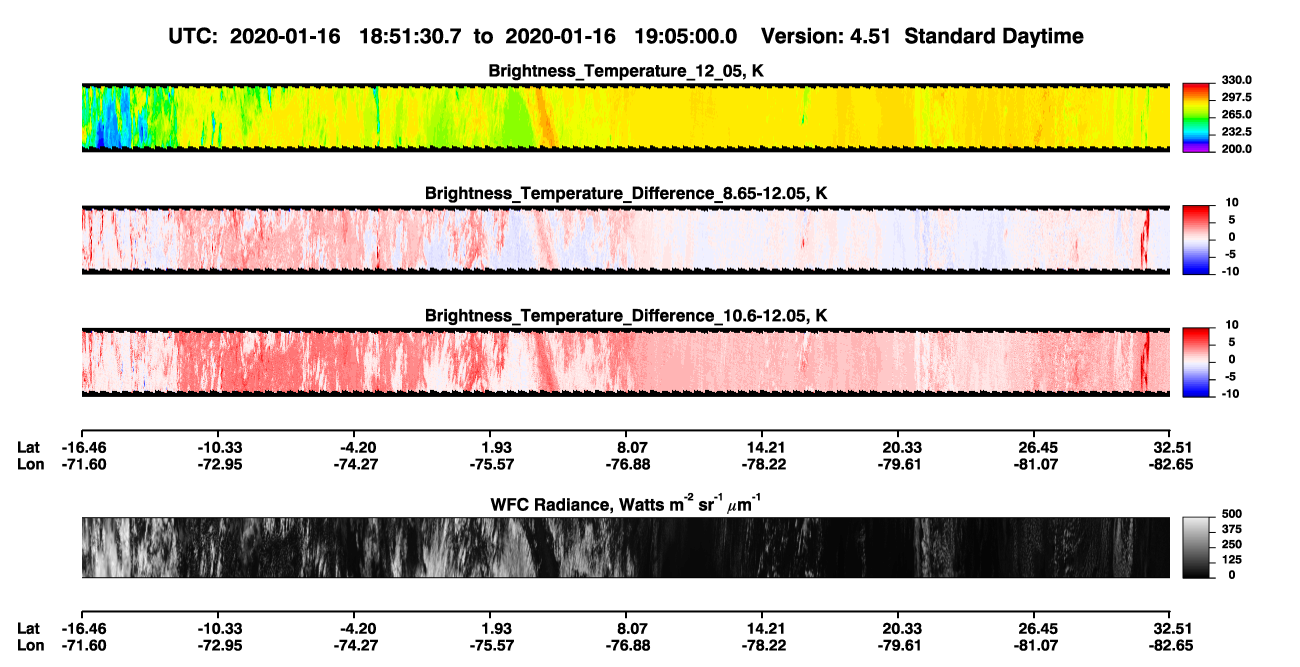Click latitude -4.20 on the upper axis

(357, 447)
